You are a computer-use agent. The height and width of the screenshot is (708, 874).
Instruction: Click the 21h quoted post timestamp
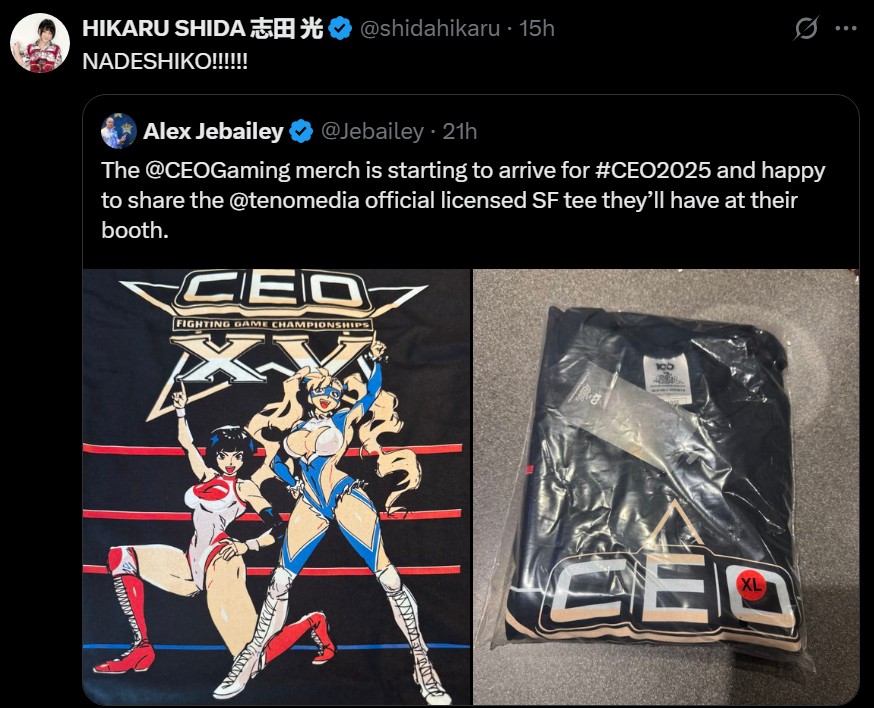coord(460,131)
